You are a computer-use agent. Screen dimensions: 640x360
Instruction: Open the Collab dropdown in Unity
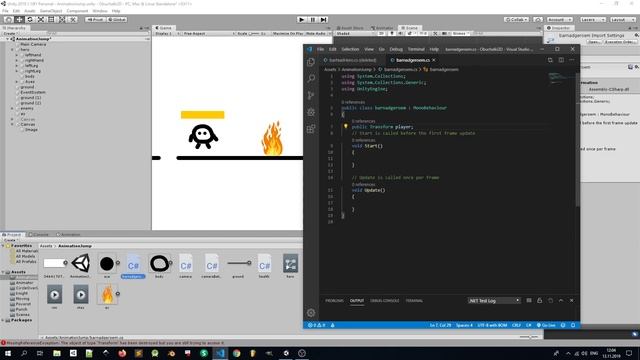tap(516, 20)
